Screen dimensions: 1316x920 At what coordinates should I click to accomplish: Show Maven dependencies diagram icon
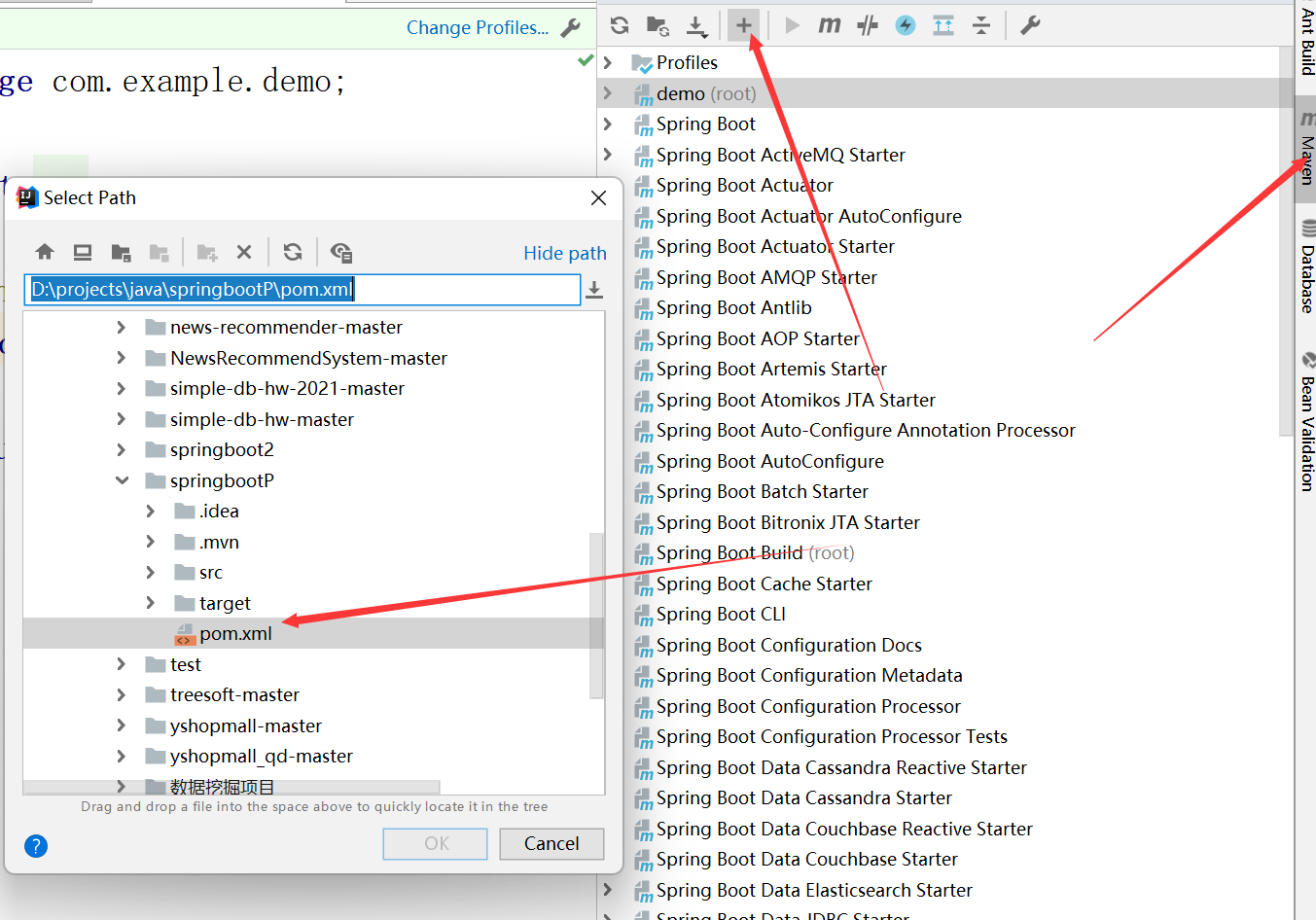(943, 25)
